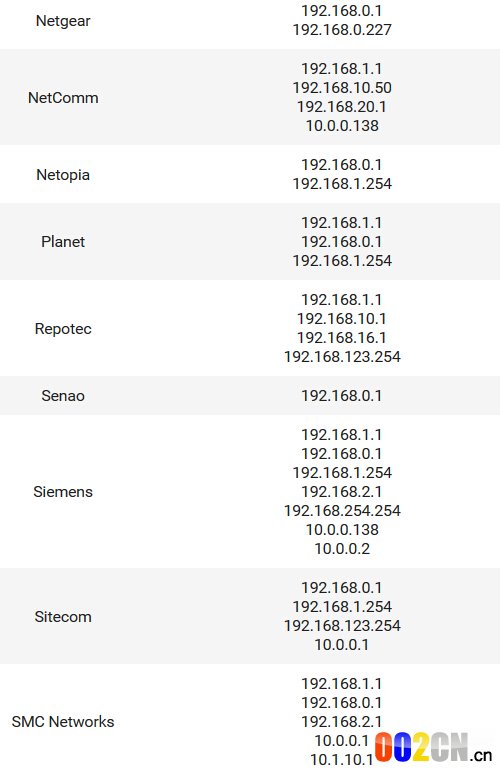Click the NetComm brand label
The image size is (500, 770).
click(x=63, y=98)
